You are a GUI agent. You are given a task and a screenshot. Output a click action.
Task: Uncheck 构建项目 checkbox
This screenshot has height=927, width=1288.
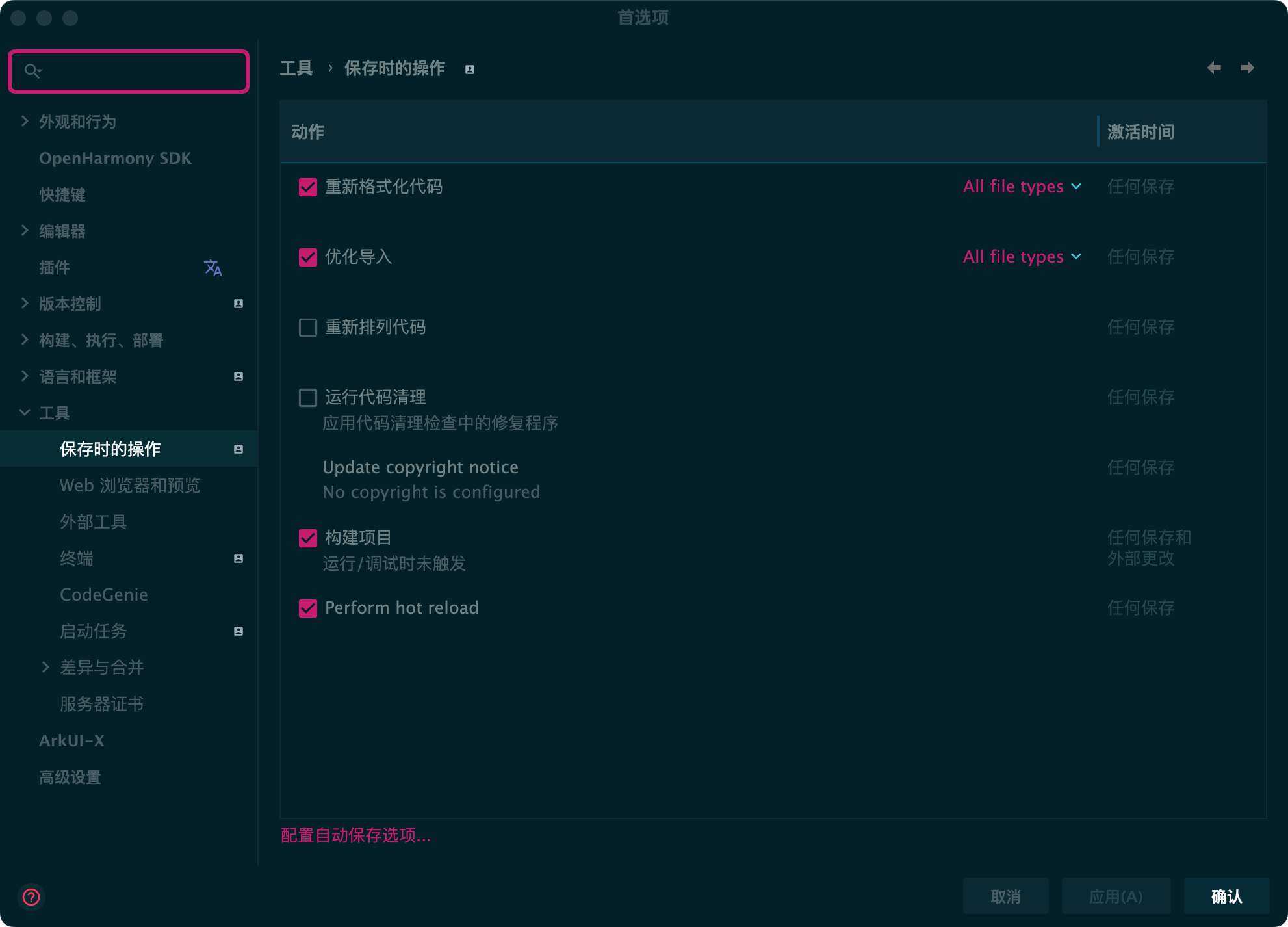[x=308, y=538]
